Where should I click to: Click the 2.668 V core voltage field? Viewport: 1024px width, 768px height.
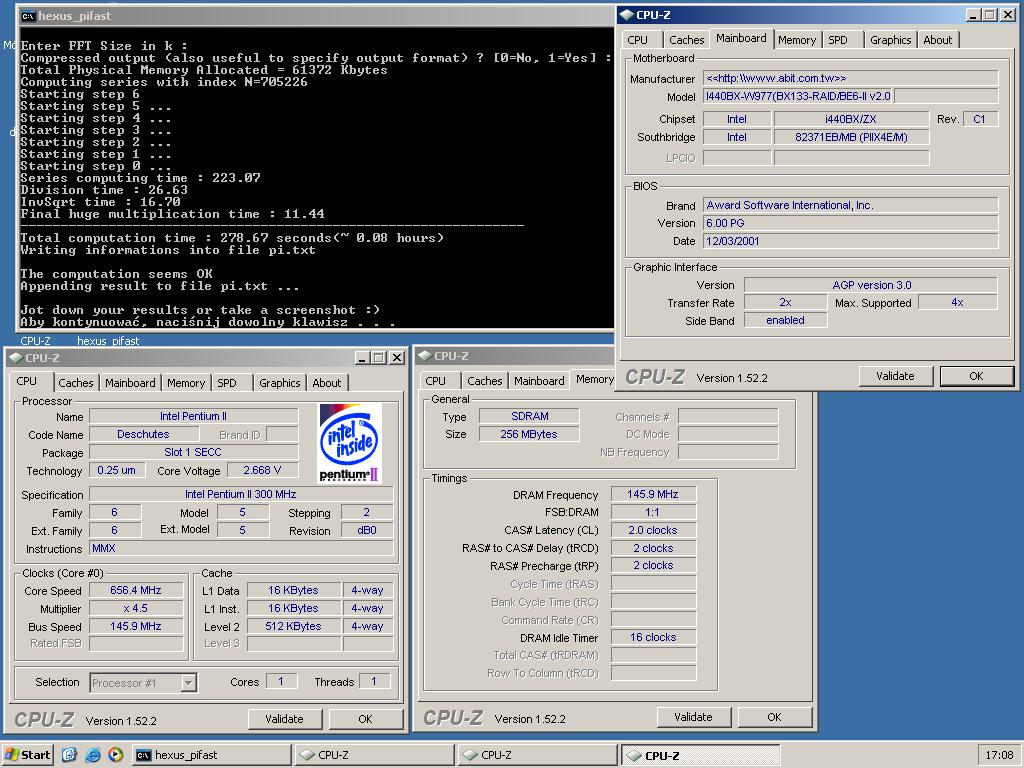click(262, 470)
